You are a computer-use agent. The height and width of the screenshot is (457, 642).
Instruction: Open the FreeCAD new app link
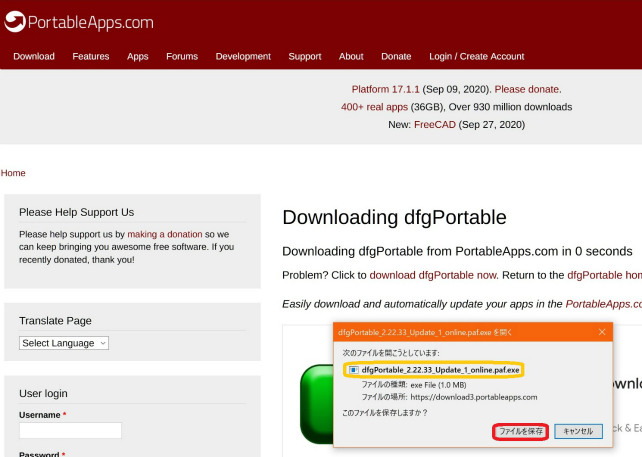[435, 124]
